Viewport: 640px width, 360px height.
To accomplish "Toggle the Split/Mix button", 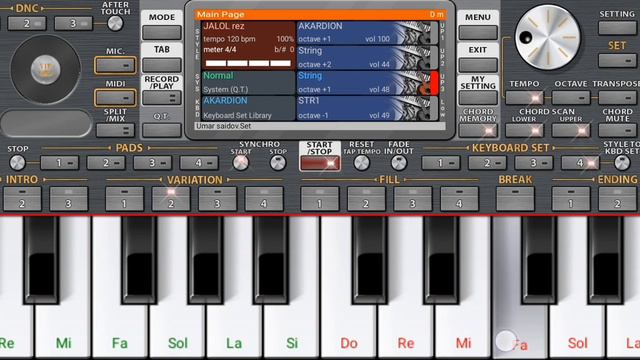I will [115, 131].
